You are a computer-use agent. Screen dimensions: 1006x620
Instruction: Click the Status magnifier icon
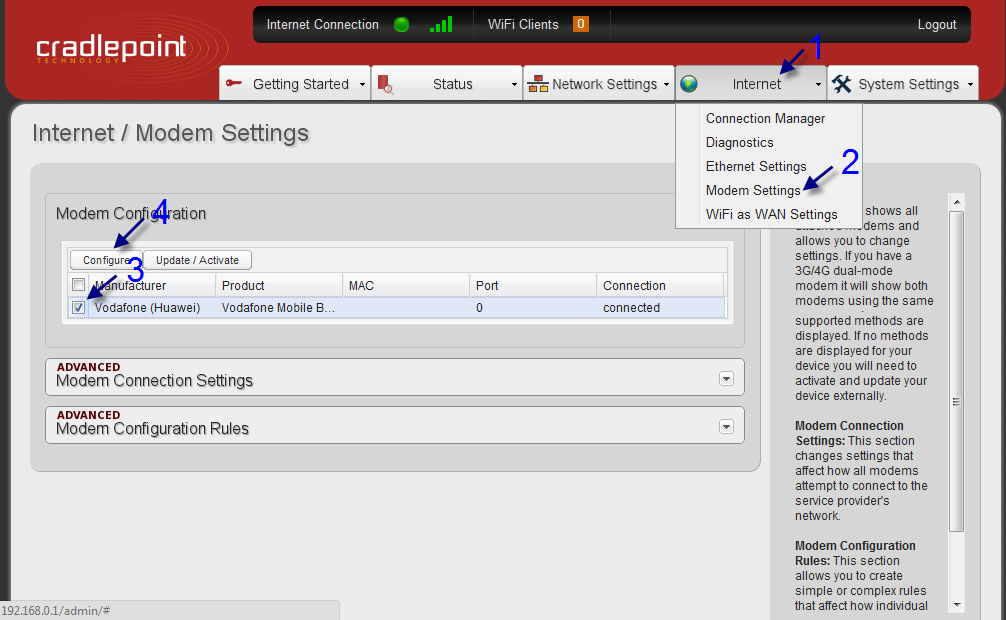(x=386, y=85)
